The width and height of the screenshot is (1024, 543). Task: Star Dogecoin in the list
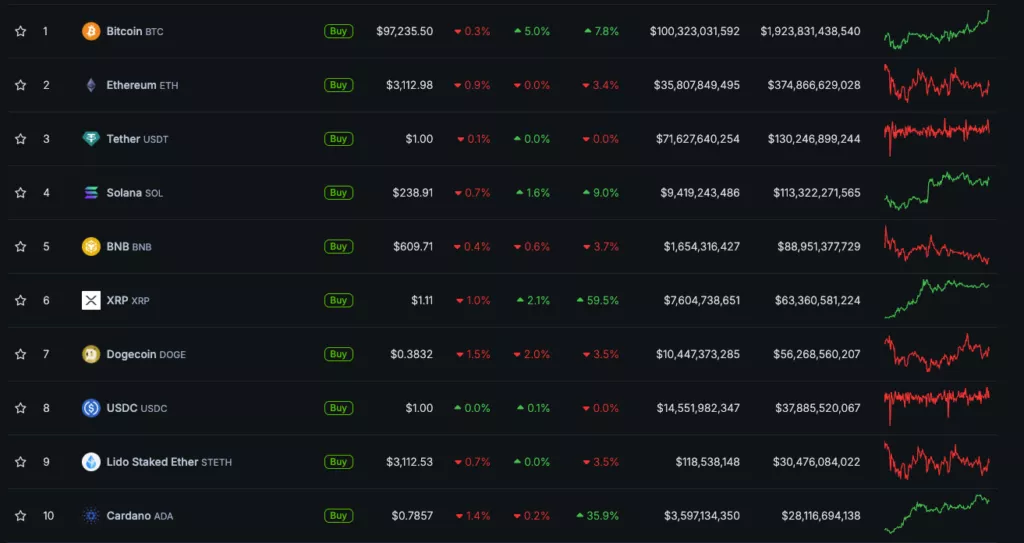(x=21, y=354)
